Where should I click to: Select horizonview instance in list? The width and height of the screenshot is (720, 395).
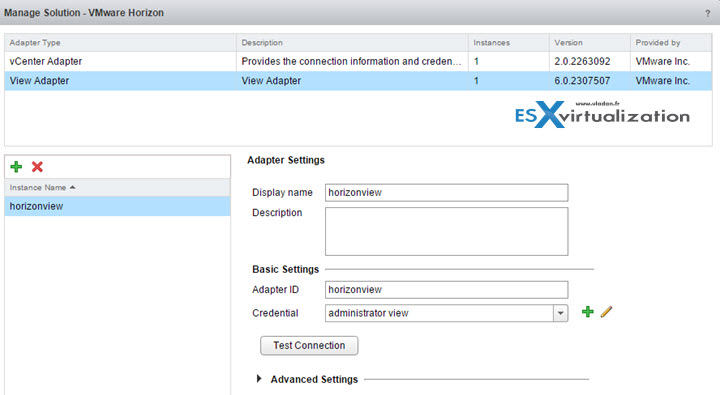[118, 206]
